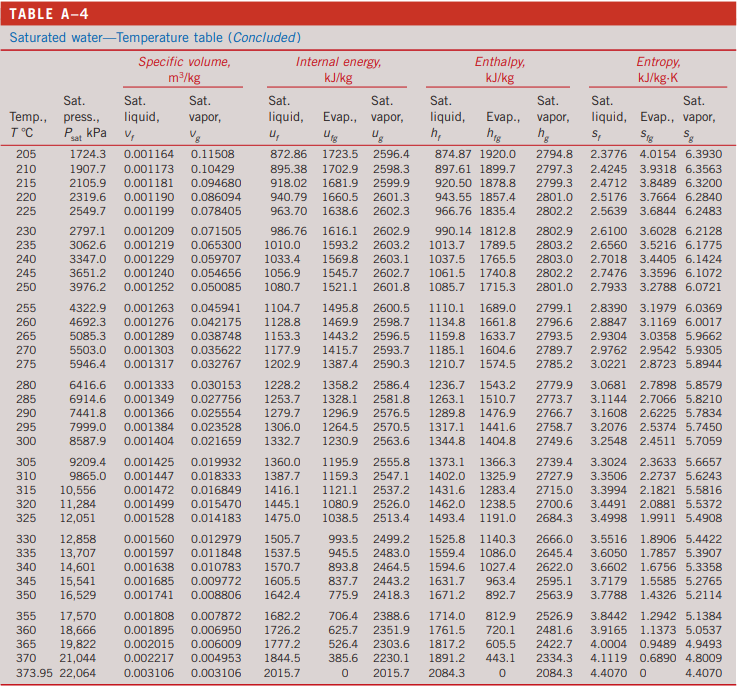This screenshot has width=737, height=687.
Task: Click internal energy value 2015.7 in ug column
Action: [391, 673]
